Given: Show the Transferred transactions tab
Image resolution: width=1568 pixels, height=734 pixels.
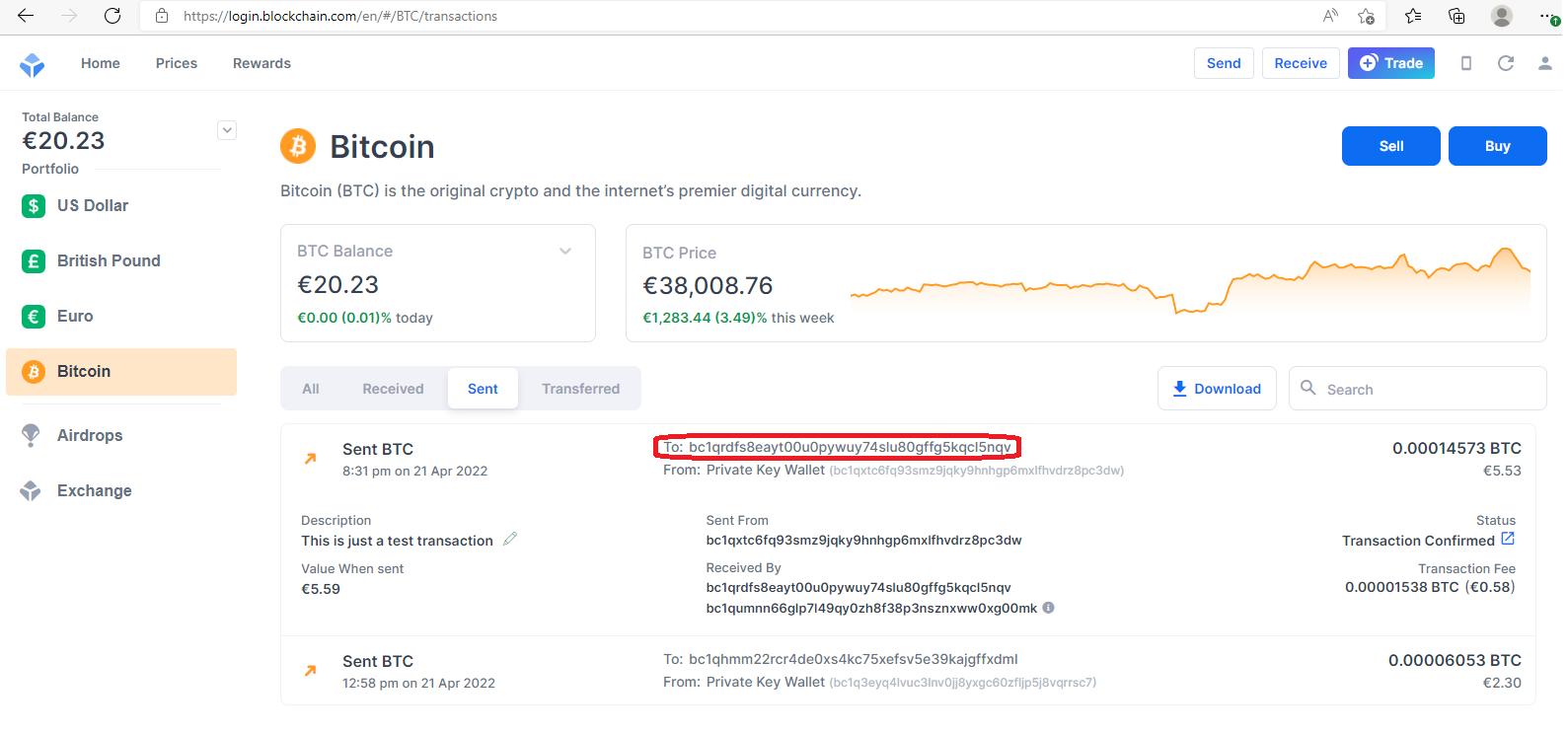Looking at the screenshot, I should click(580, 389).
